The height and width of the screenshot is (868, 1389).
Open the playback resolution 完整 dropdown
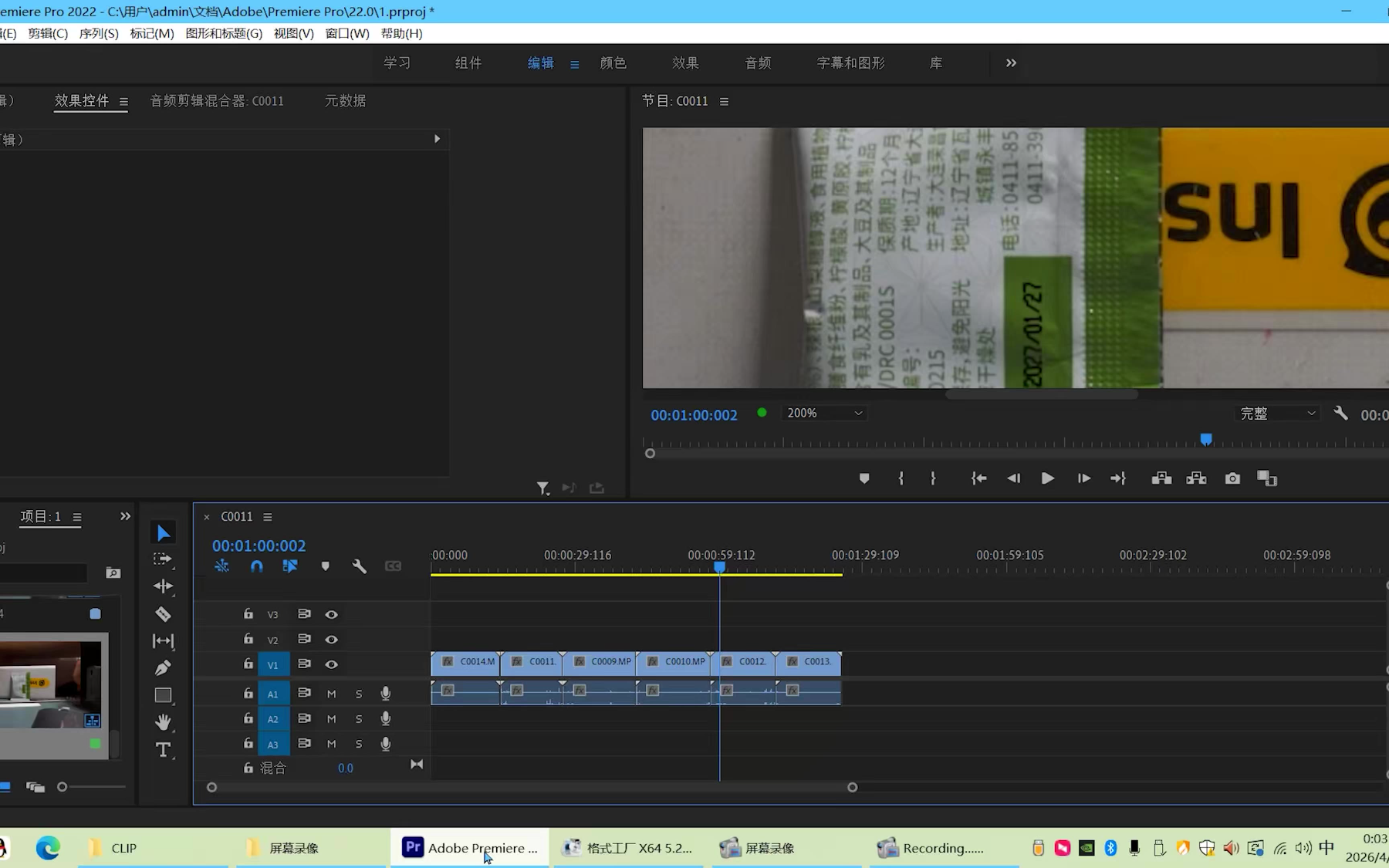pyautogui.click(x=1277, y=414)
